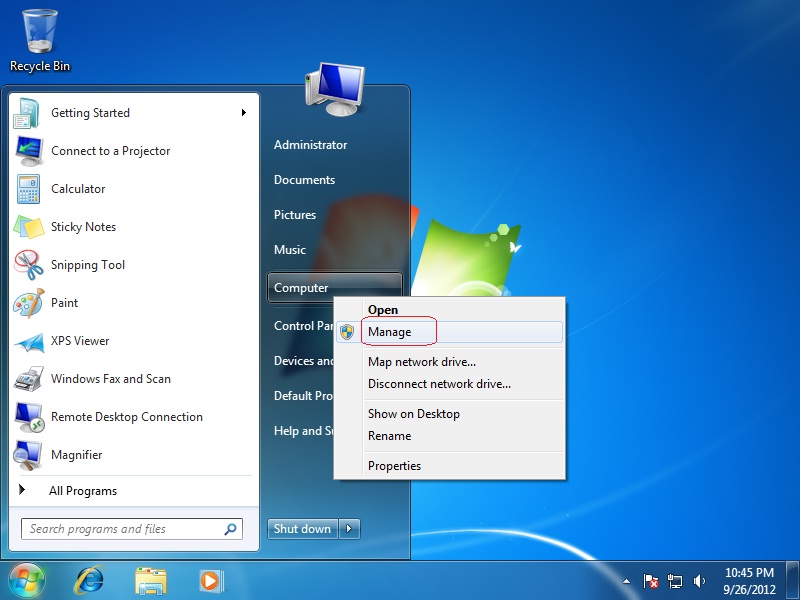Image resolution: width=800 pixels, height=600 pixels.
Task: Click the Show desktop strip
Action: pyautogui.click(x=792, y=581)
